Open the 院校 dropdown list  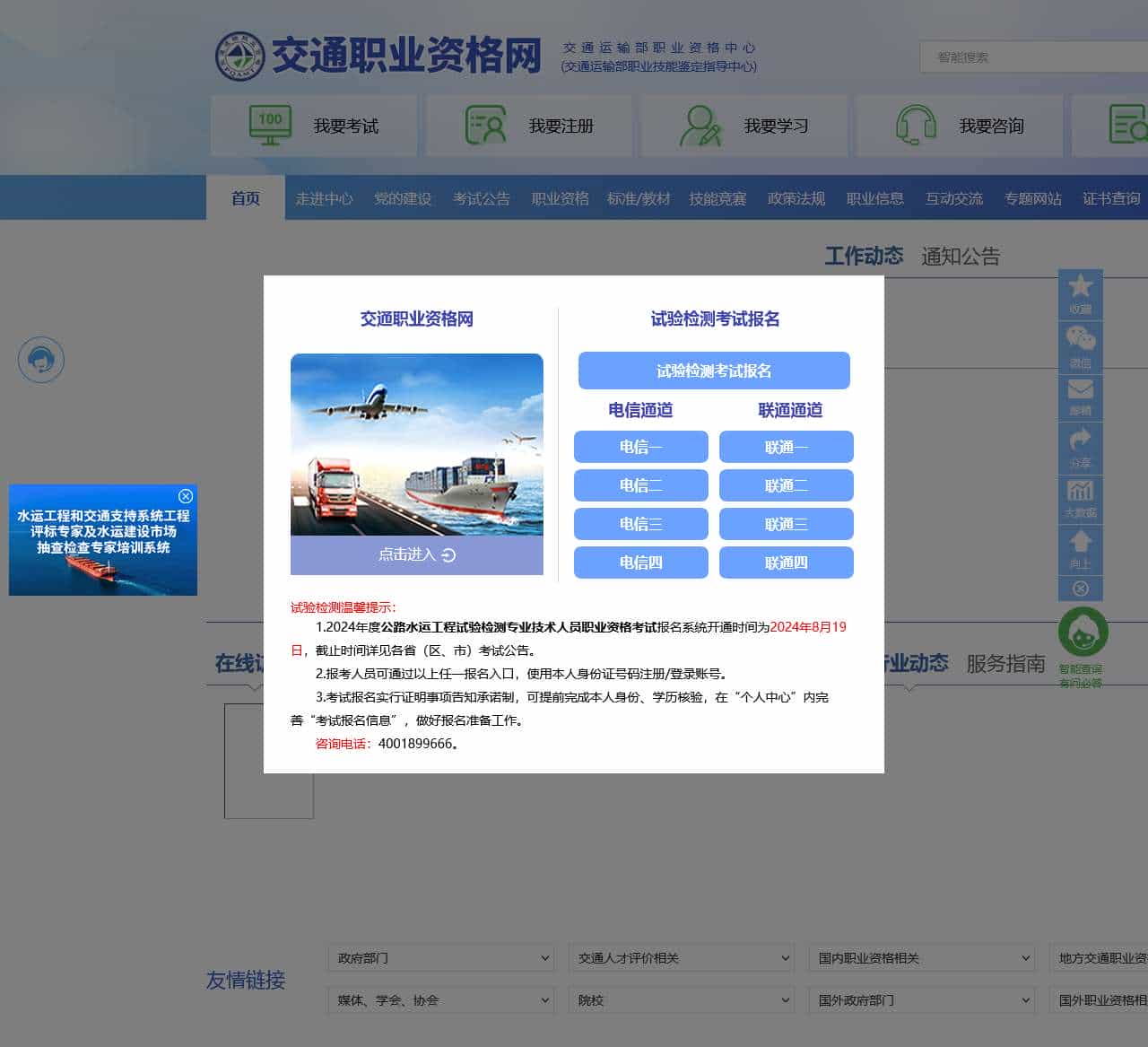coord(681,999)
